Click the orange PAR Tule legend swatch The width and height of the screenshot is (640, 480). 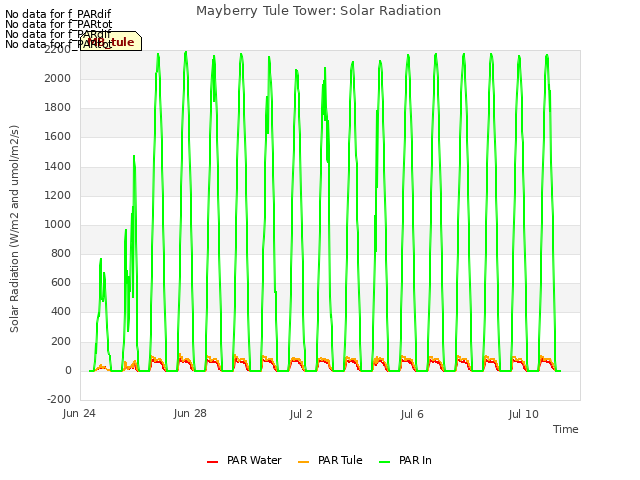tap(304, 462)
